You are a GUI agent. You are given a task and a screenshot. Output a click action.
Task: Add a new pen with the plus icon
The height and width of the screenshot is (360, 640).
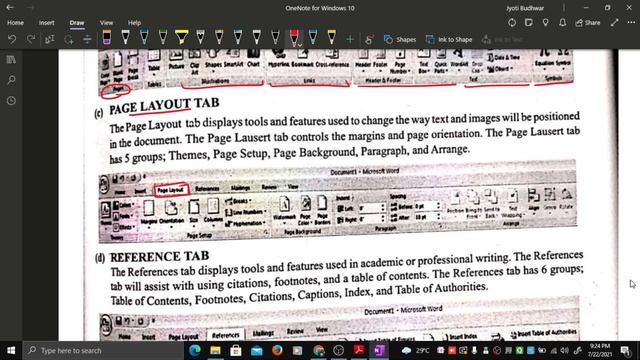(350, 39)
